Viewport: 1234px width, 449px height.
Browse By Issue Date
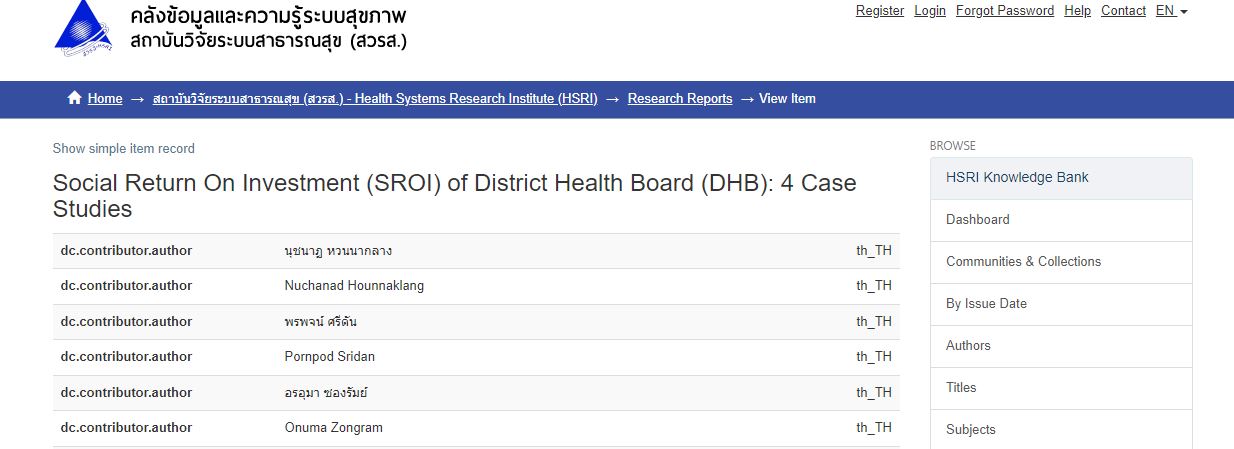1061,304
